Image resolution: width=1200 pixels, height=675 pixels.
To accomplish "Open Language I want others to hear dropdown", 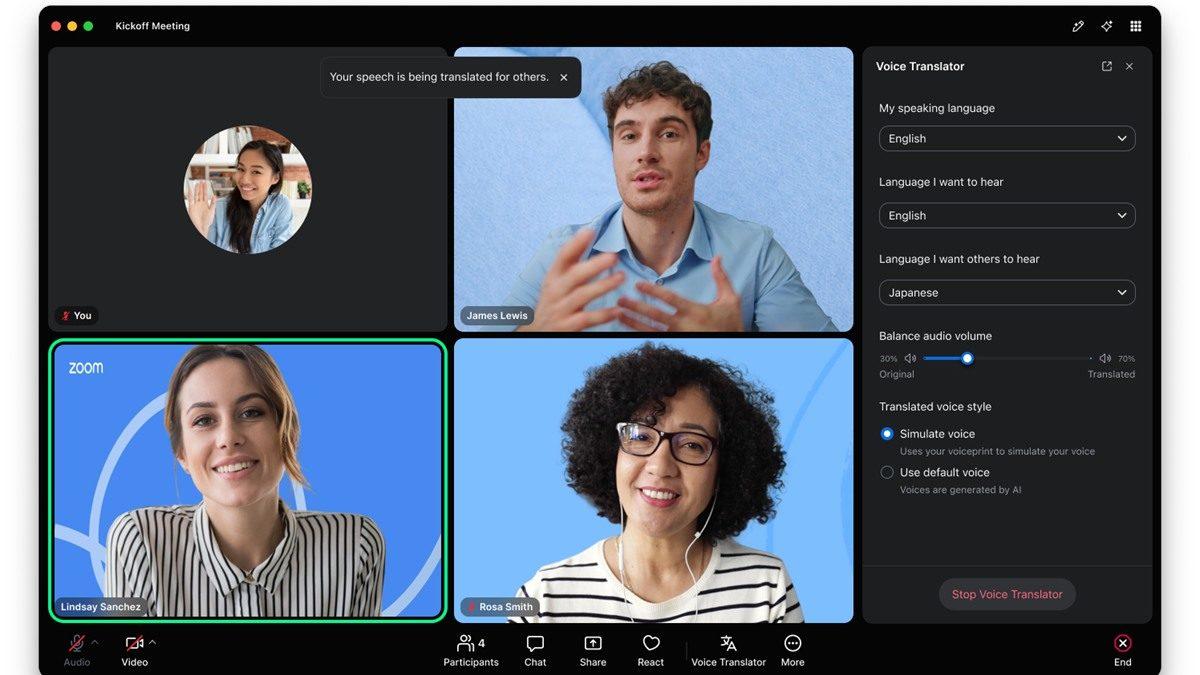I will 1007,293.
